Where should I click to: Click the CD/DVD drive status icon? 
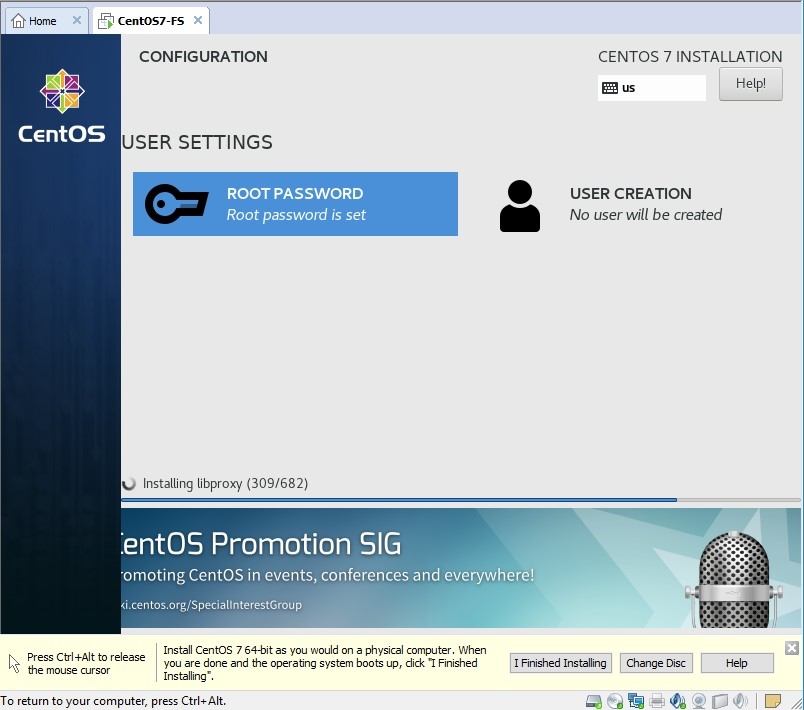pos(615,701)
